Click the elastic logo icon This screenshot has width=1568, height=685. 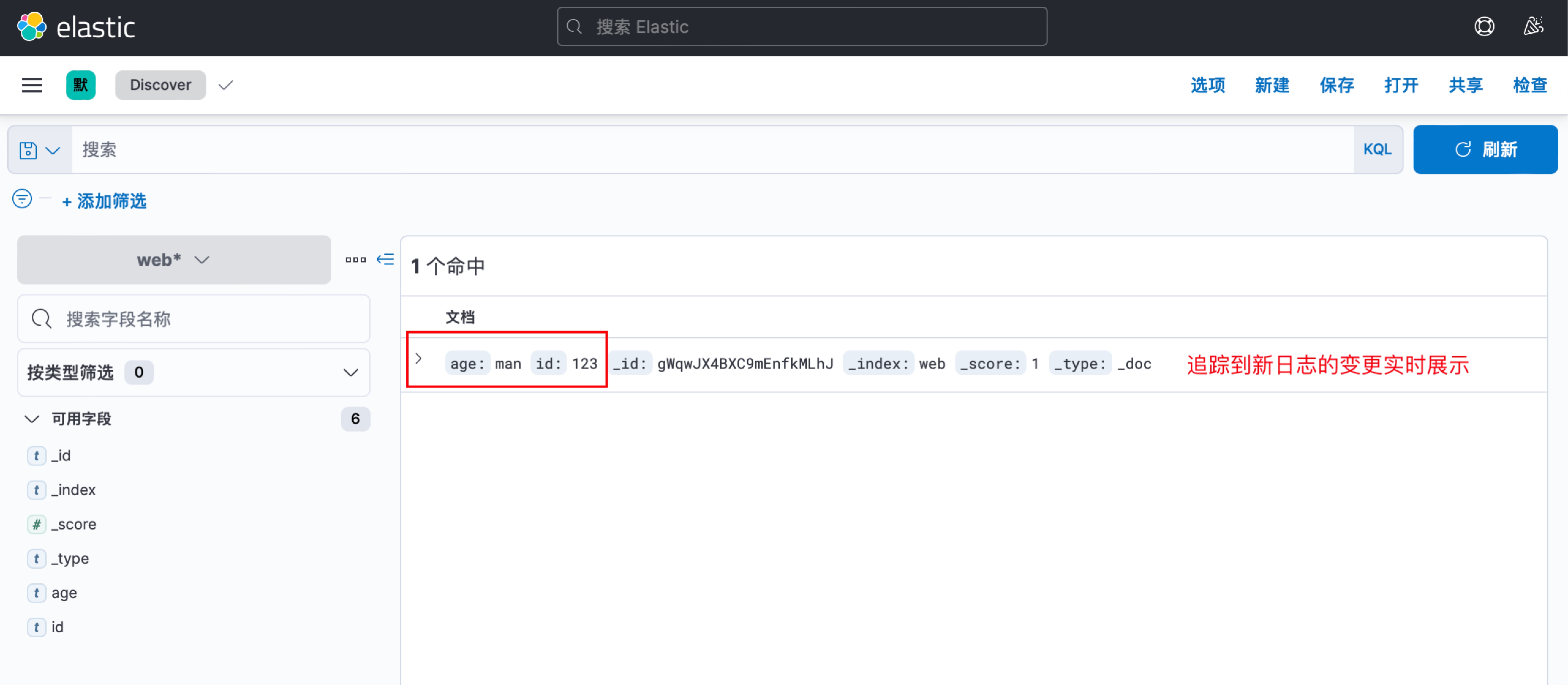coord(32,27)
